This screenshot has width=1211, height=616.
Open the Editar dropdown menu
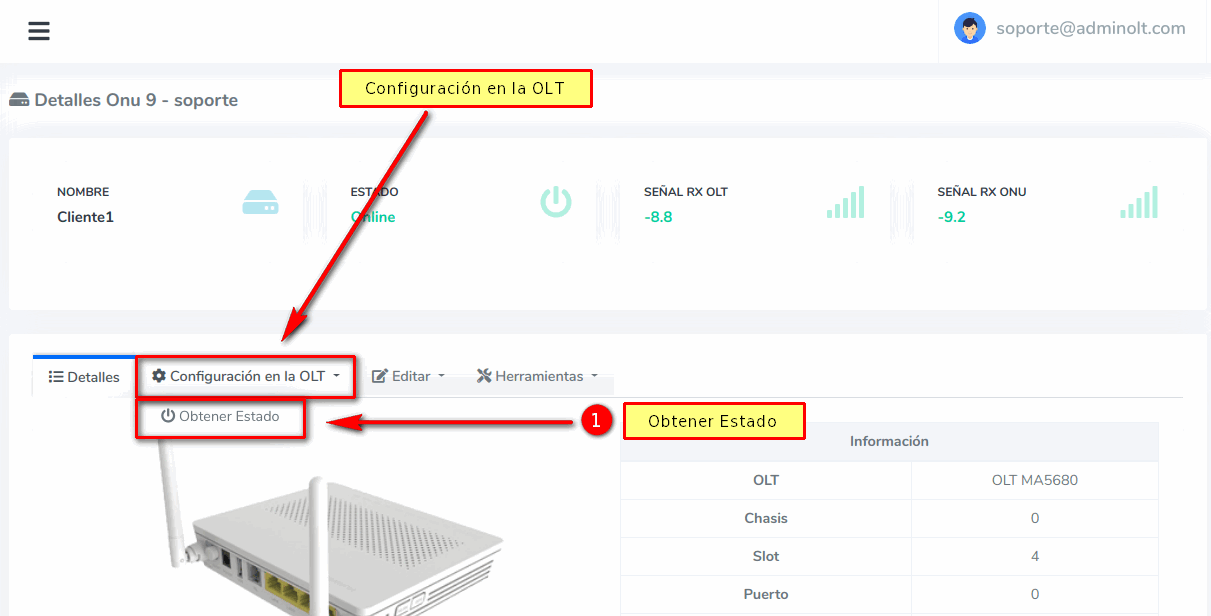coord(408,376)
